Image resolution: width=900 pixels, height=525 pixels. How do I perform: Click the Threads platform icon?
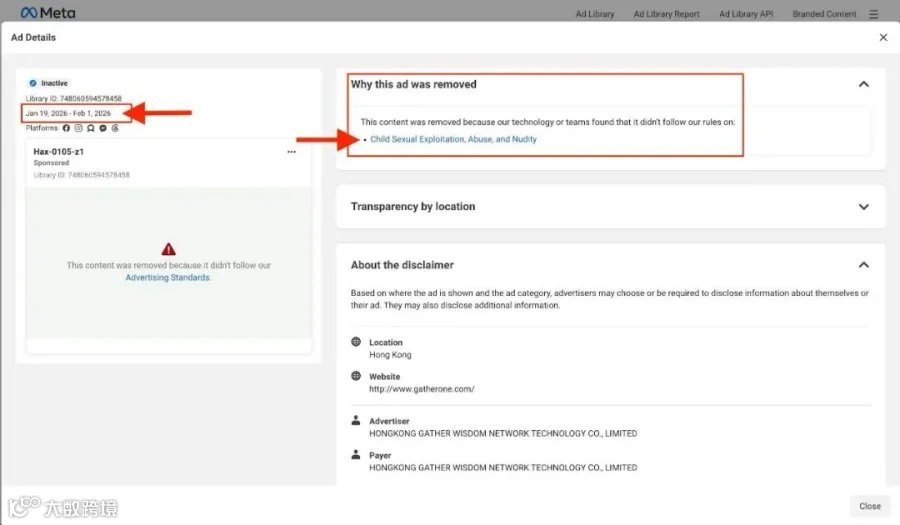click(x=115, y=128)
